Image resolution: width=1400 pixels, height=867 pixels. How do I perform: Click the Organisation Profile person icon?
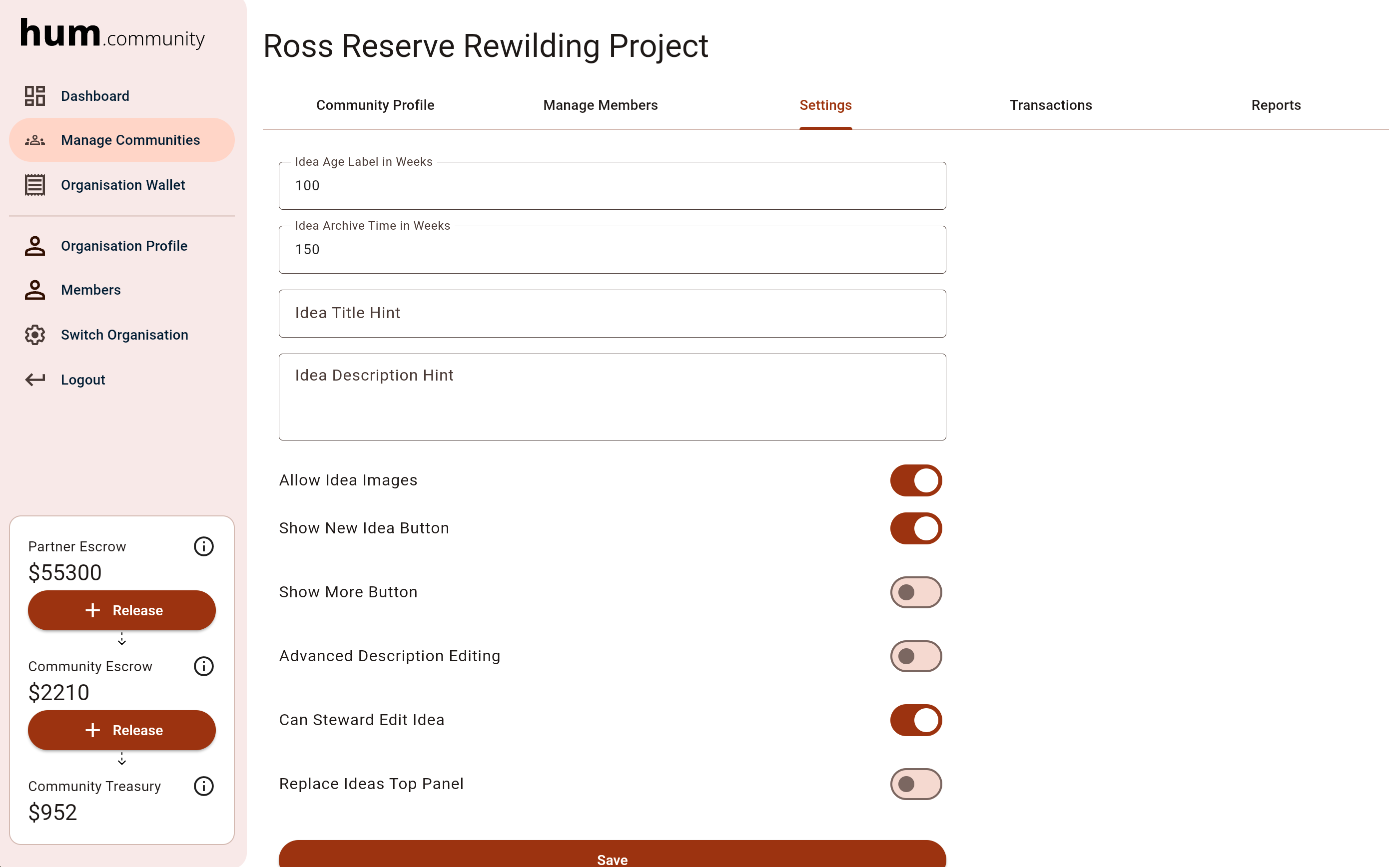35,246
